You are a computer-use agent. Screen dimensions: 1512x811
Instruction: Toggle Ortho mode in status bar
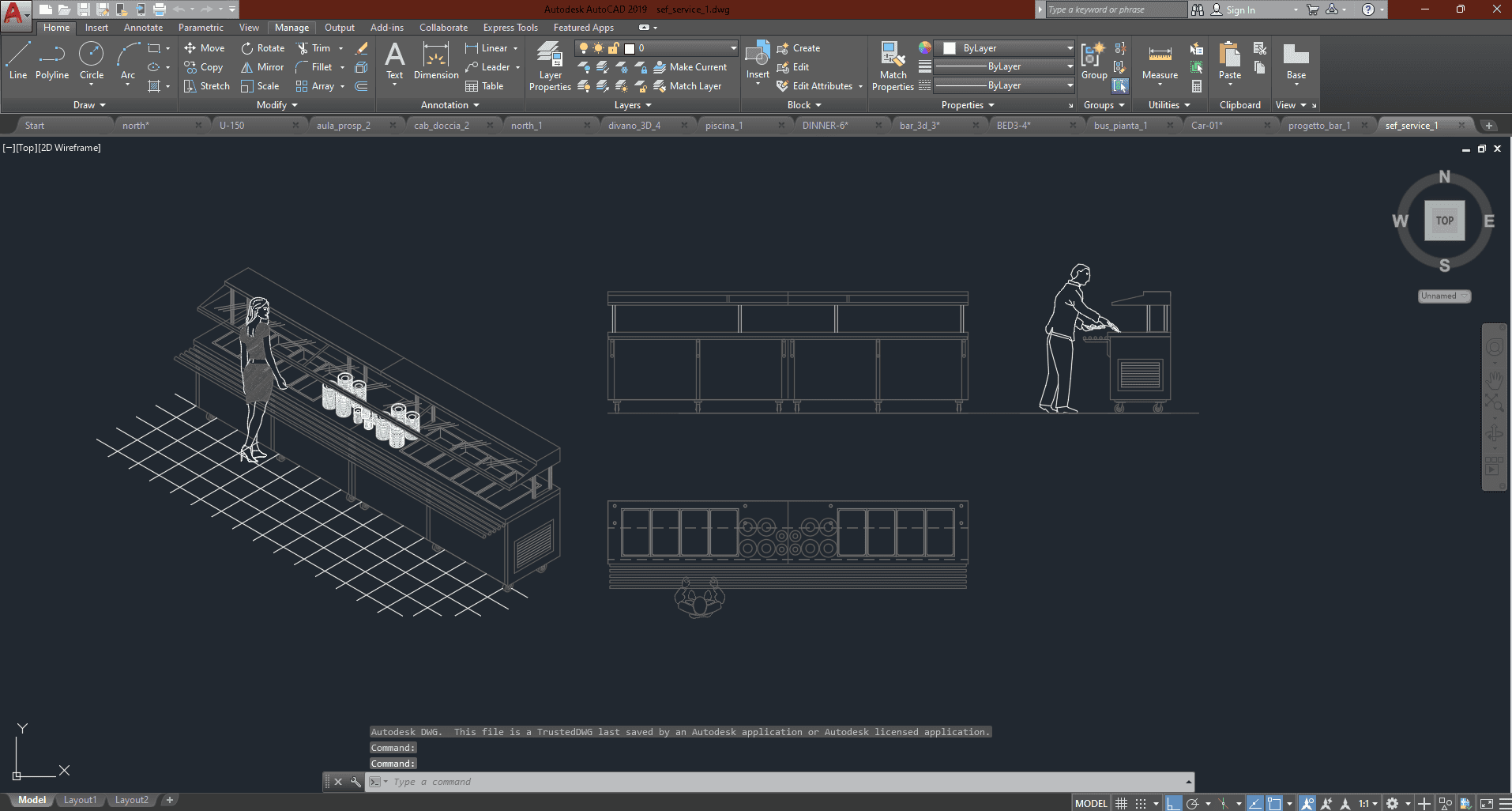pos(1174,803)
